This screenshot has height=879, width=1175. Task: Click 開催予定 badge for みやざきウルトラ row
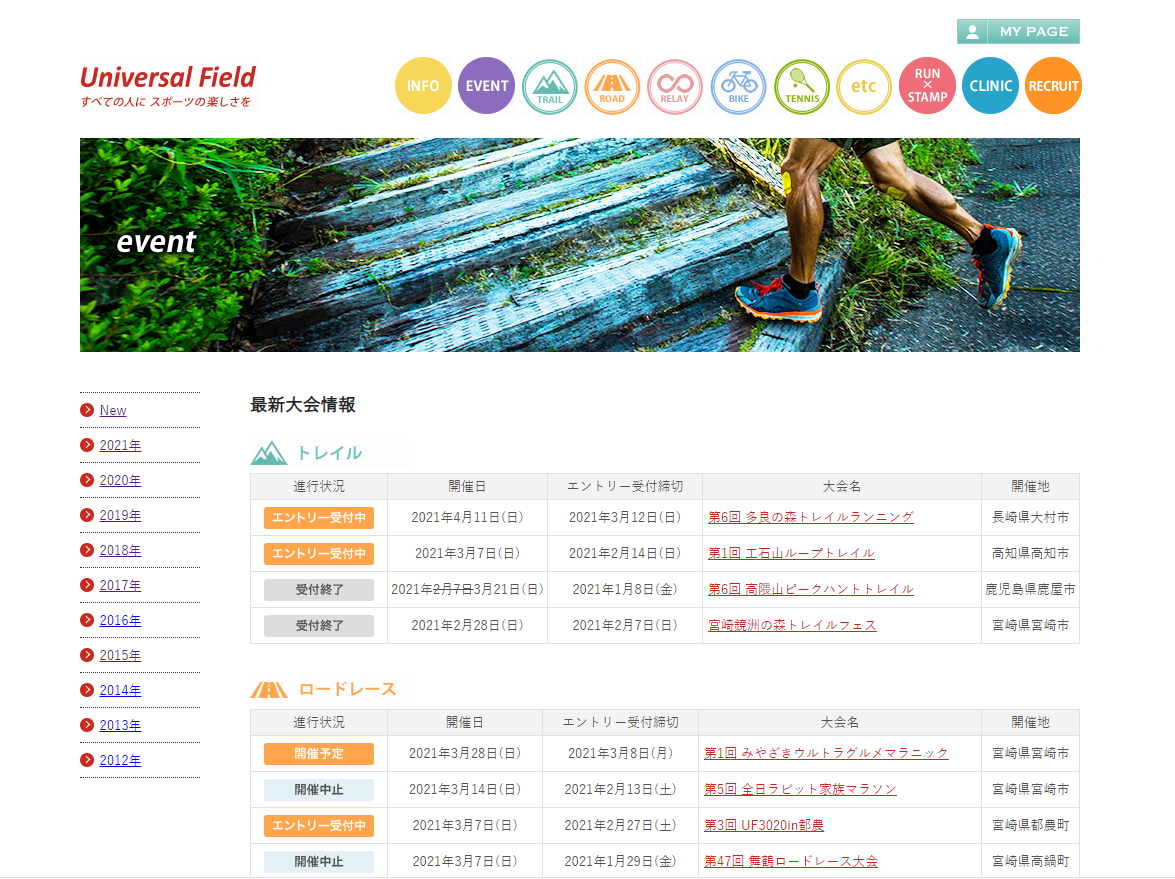click(x=318, y=754)
